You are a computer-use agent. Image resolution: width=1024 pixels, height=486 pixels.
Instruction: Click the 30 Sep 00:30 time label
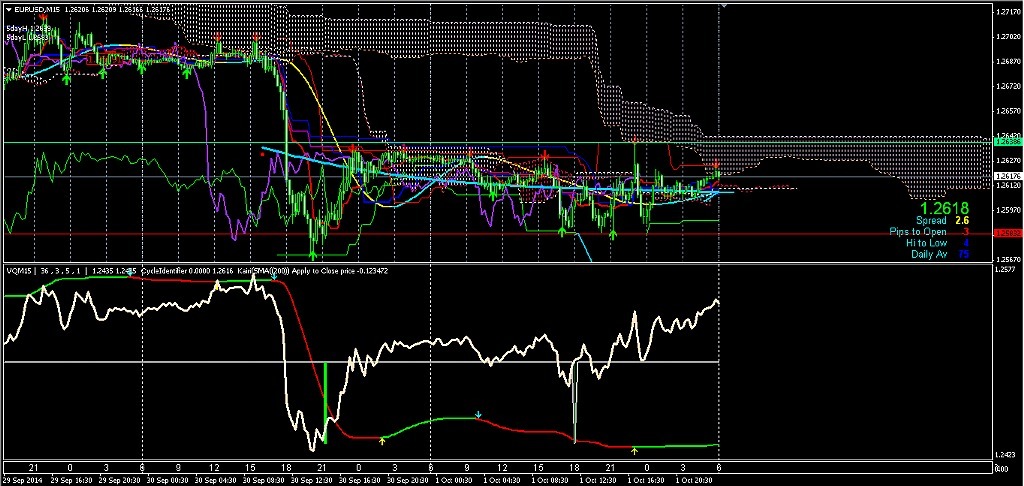(x=165, y=479)
